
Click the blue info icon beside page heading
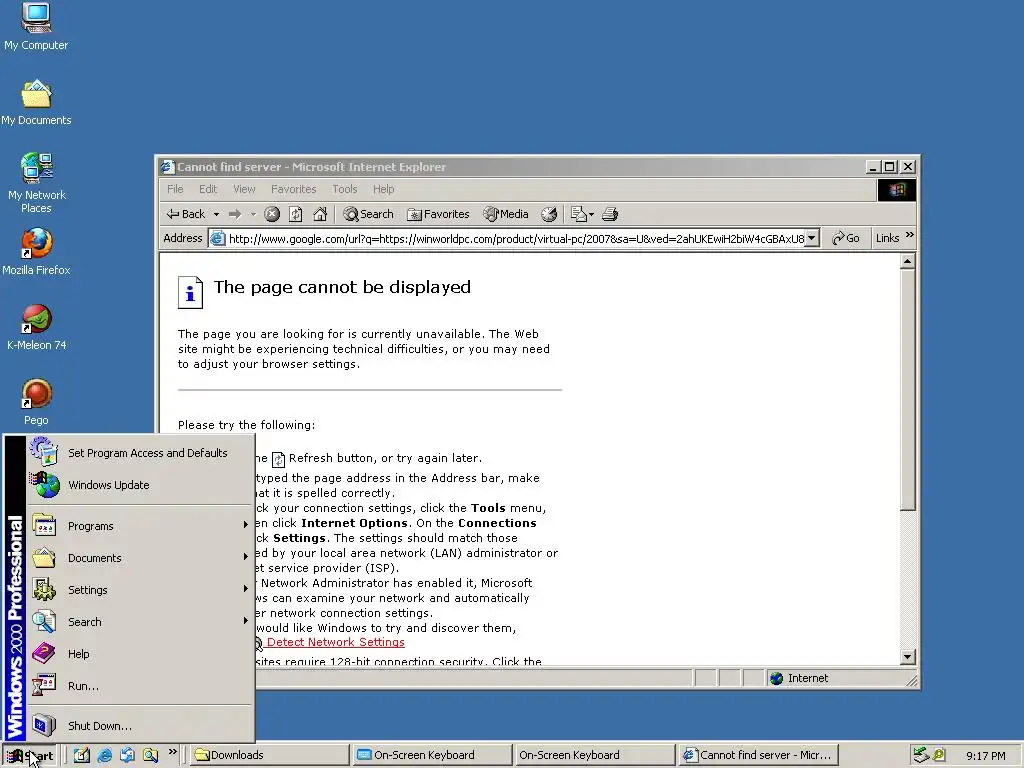click(190, 291)
